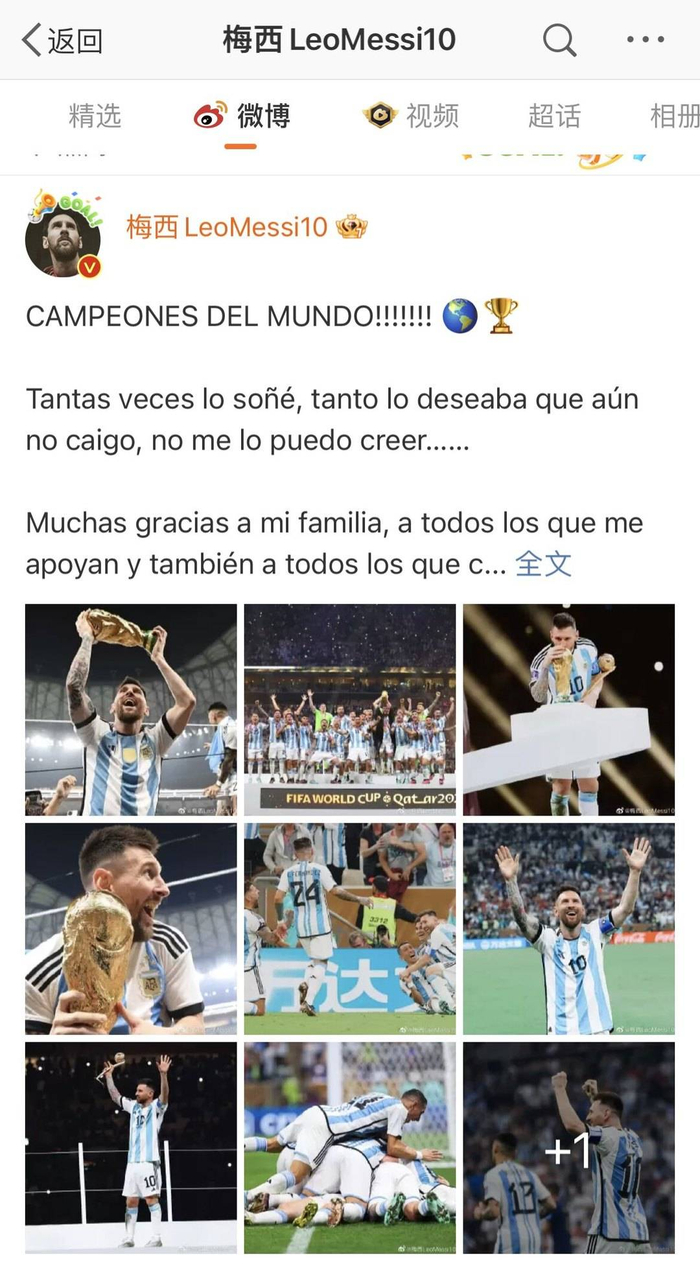Open close-up photo of Messi hugging trophy
This screenshot has width=700, height=1272.
(131, 929)
